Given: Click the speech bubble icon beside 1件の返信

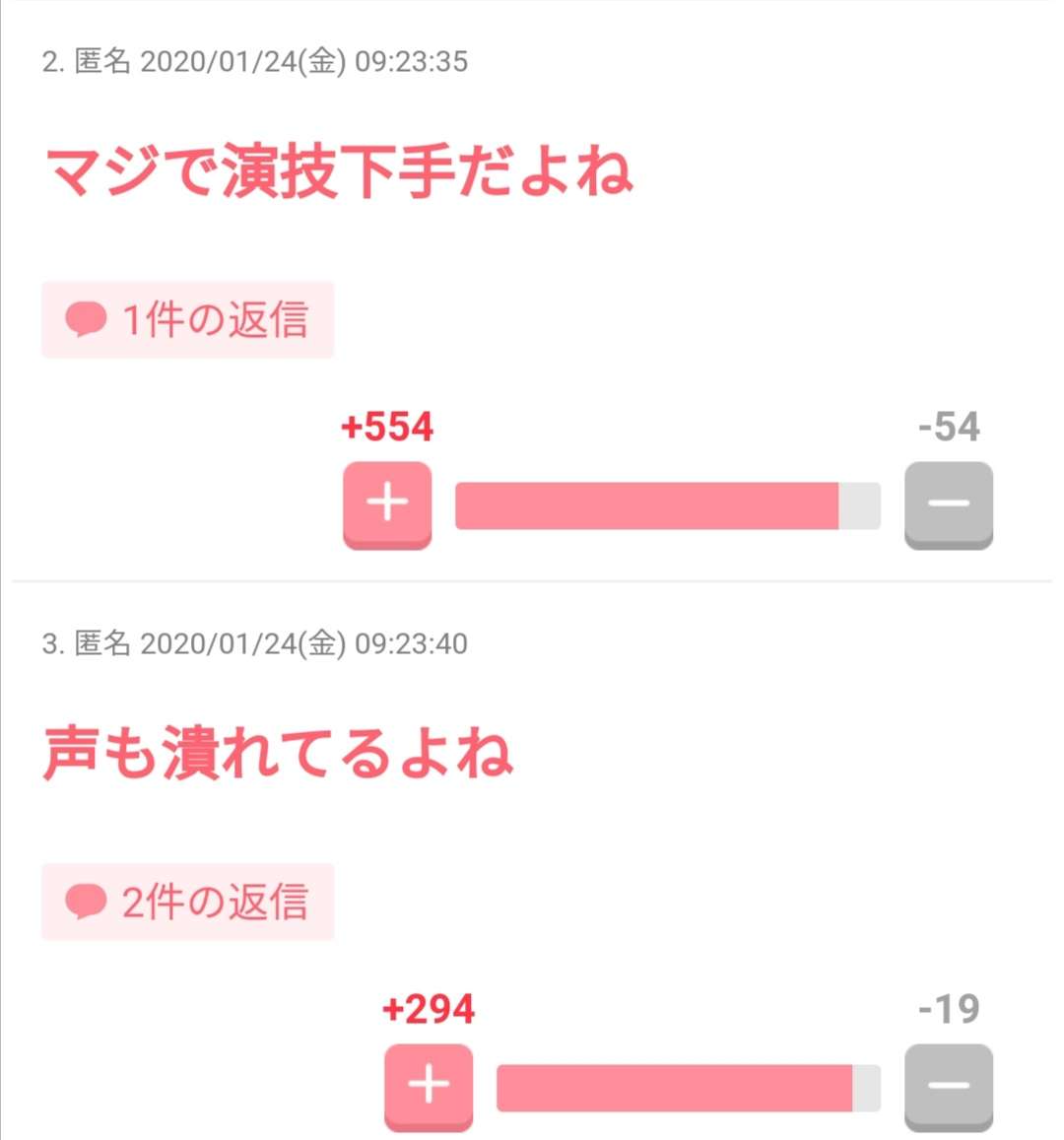Looking at the screenshot, I should click(x=86, y=319).
